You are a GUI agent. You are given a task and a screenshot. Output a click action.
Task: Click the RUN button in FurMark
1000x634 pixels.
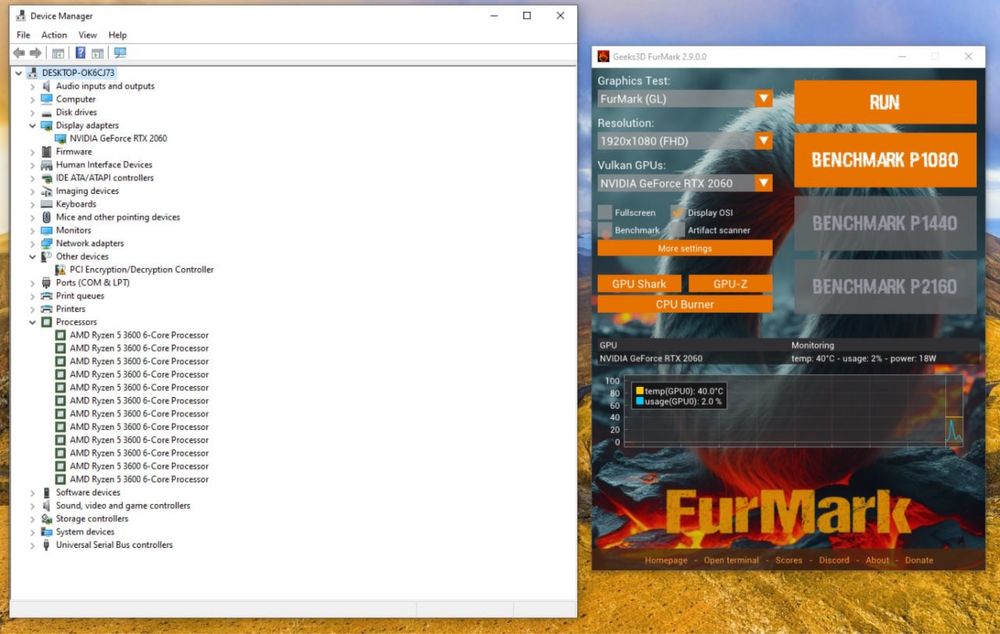click(x=885, y=102)
